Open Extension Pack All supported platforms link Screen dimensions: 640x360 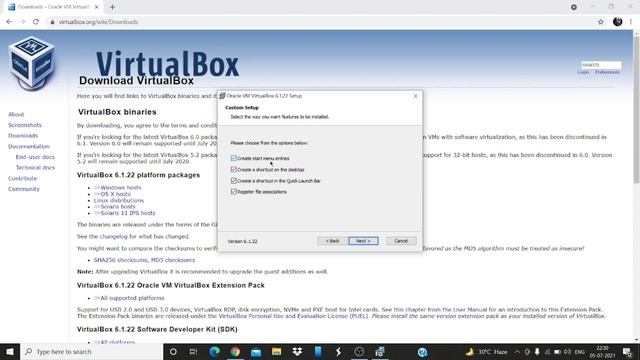tap(132, 298)
